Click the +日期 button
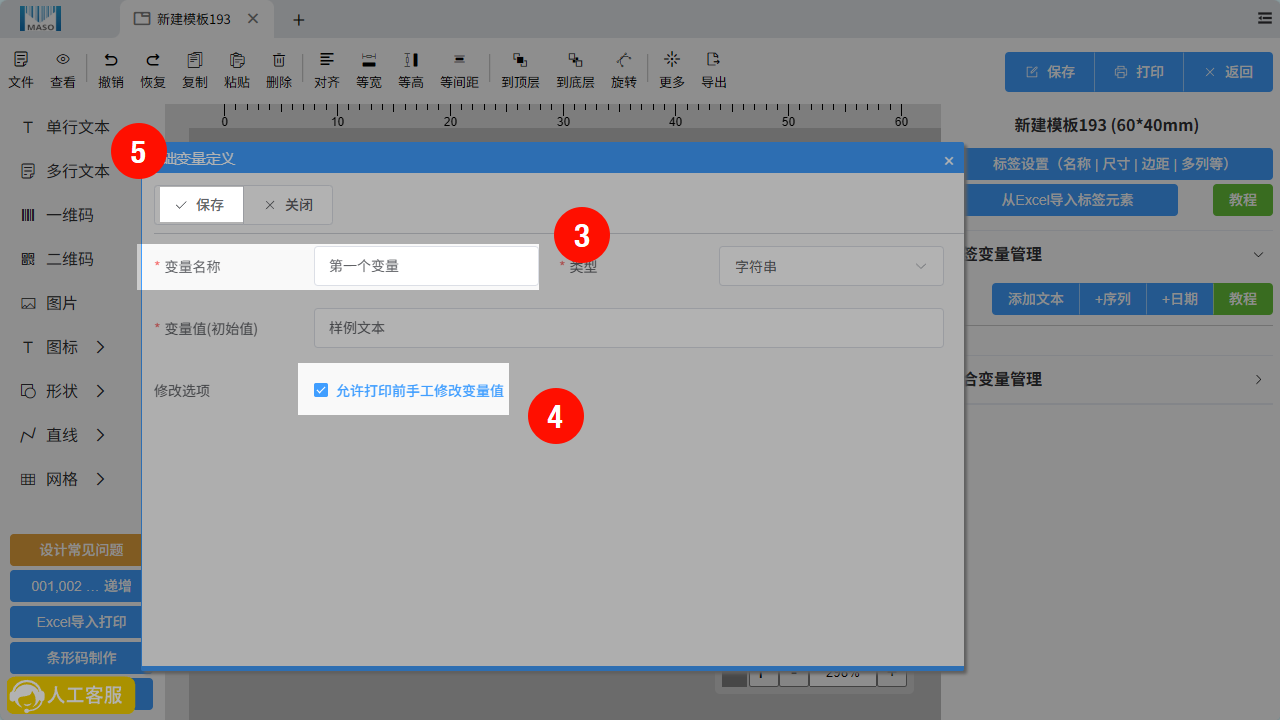Viewport: 1280px width, 720px height. point(1179,299)
